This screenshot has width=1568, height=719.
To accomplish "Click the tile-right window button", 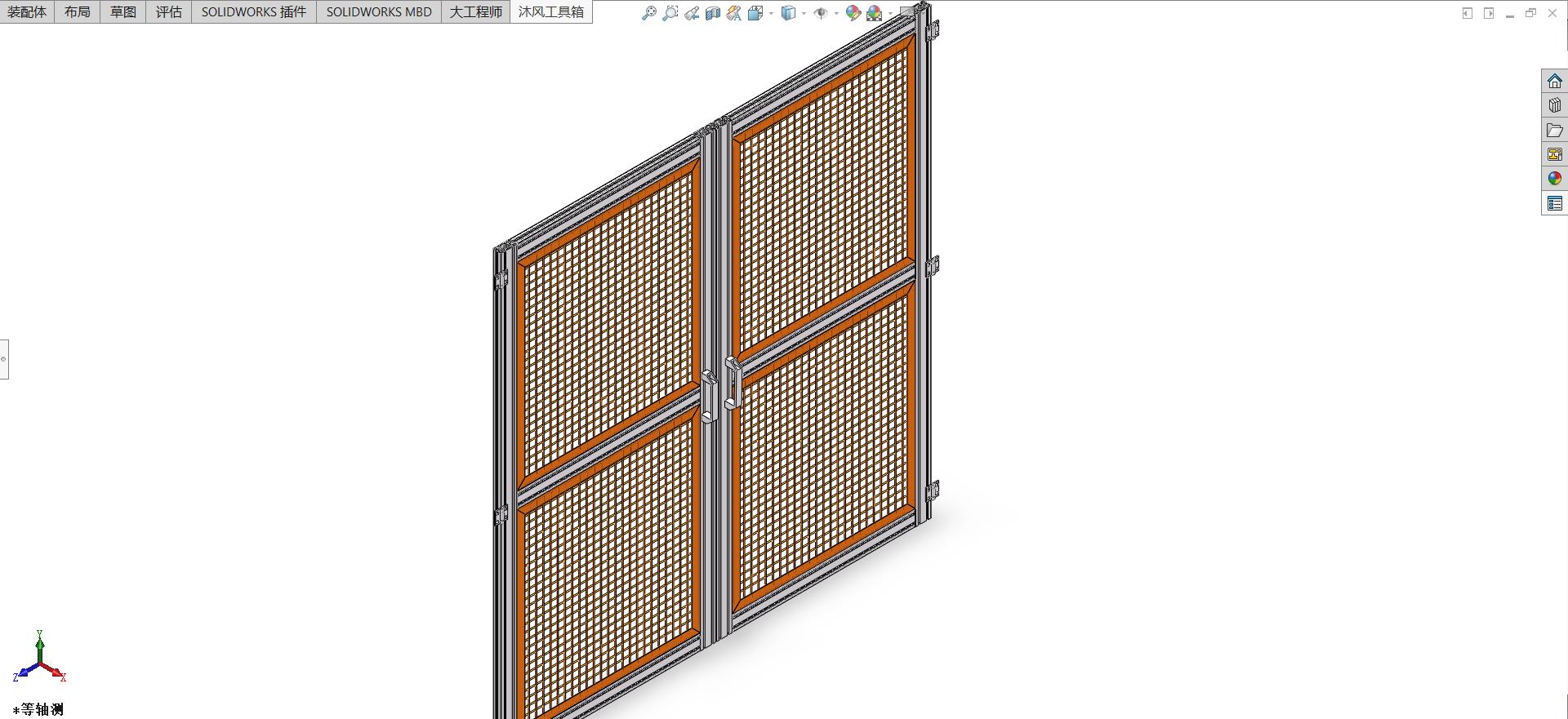I will [1489, 13].
